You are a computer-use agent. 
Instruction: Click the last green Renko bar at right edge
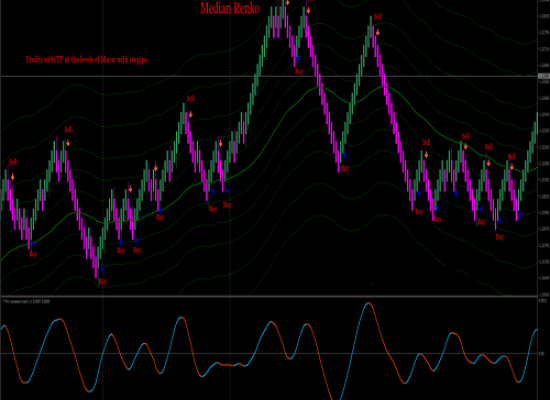[x=537, y=123]
